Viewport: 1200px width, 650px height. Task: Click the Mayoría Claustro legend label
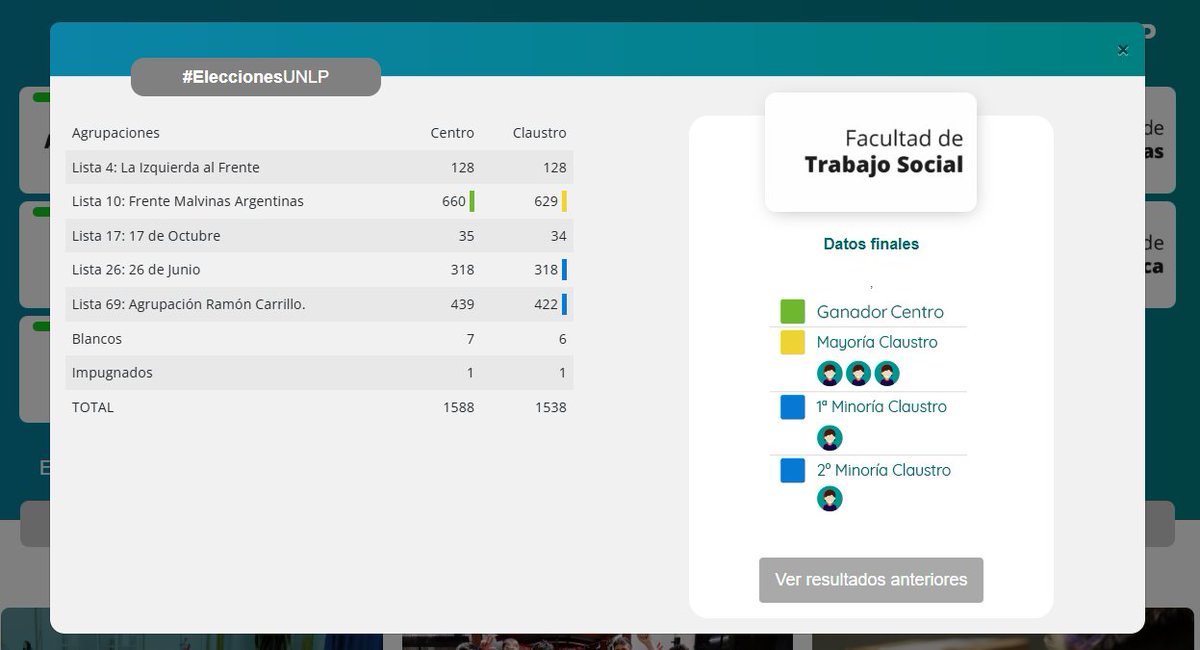(x=877, y=342)
